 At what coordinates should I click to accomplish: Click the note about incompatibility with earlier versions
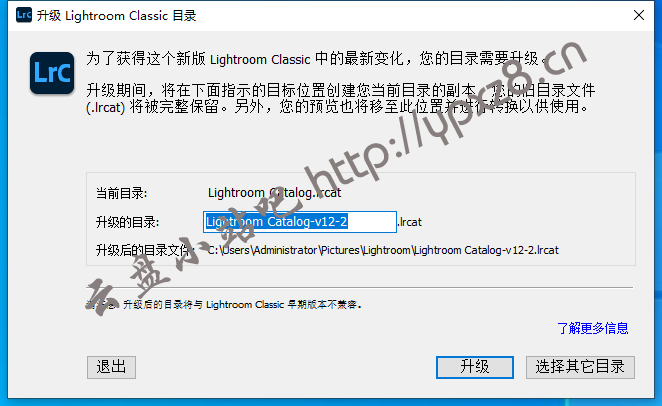pos(224,304)
